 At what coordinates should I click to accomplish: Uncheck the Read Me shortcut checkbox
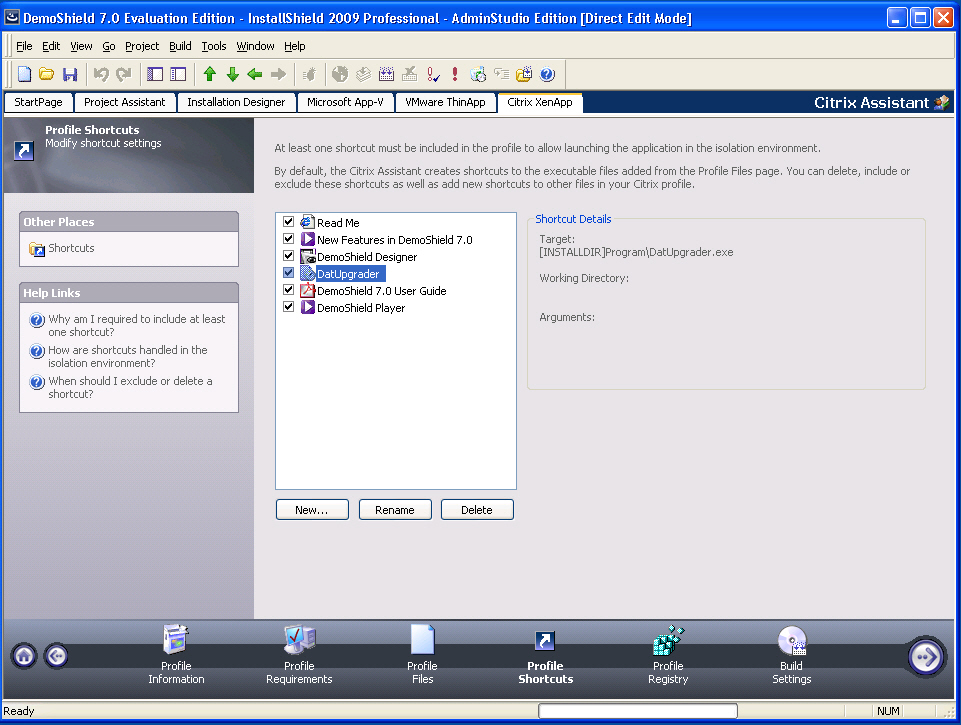(289, 222)
